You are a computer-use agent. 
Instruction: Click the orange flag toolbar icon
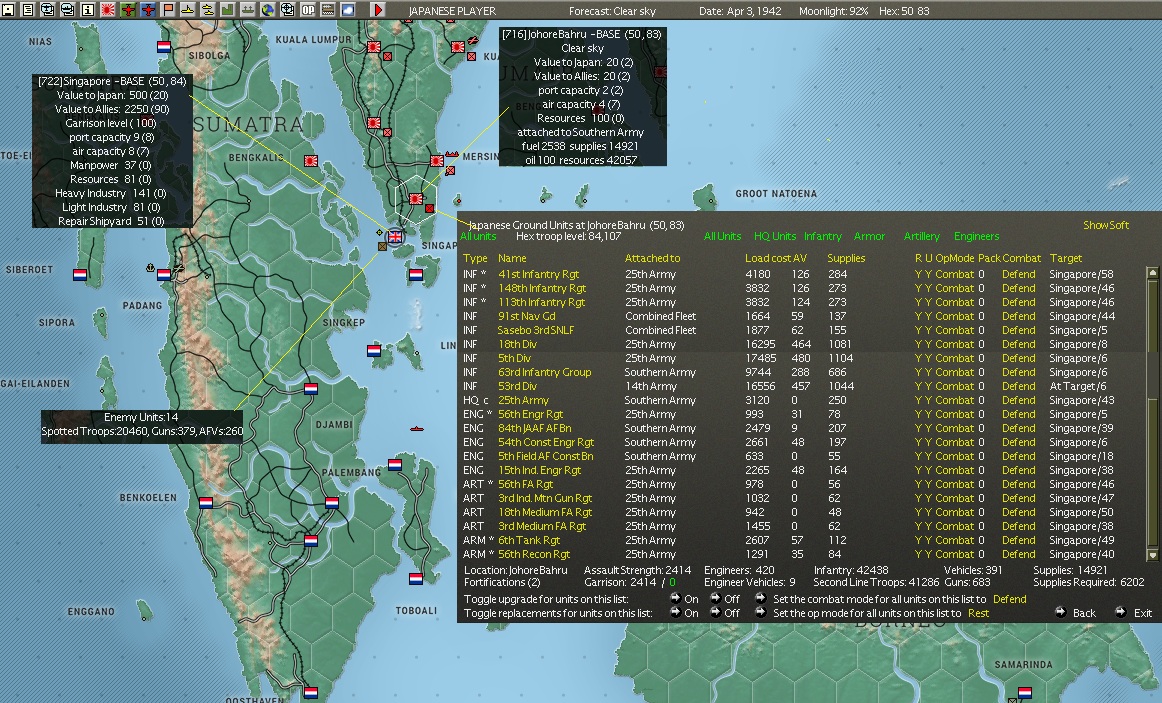tap(168, 10)
